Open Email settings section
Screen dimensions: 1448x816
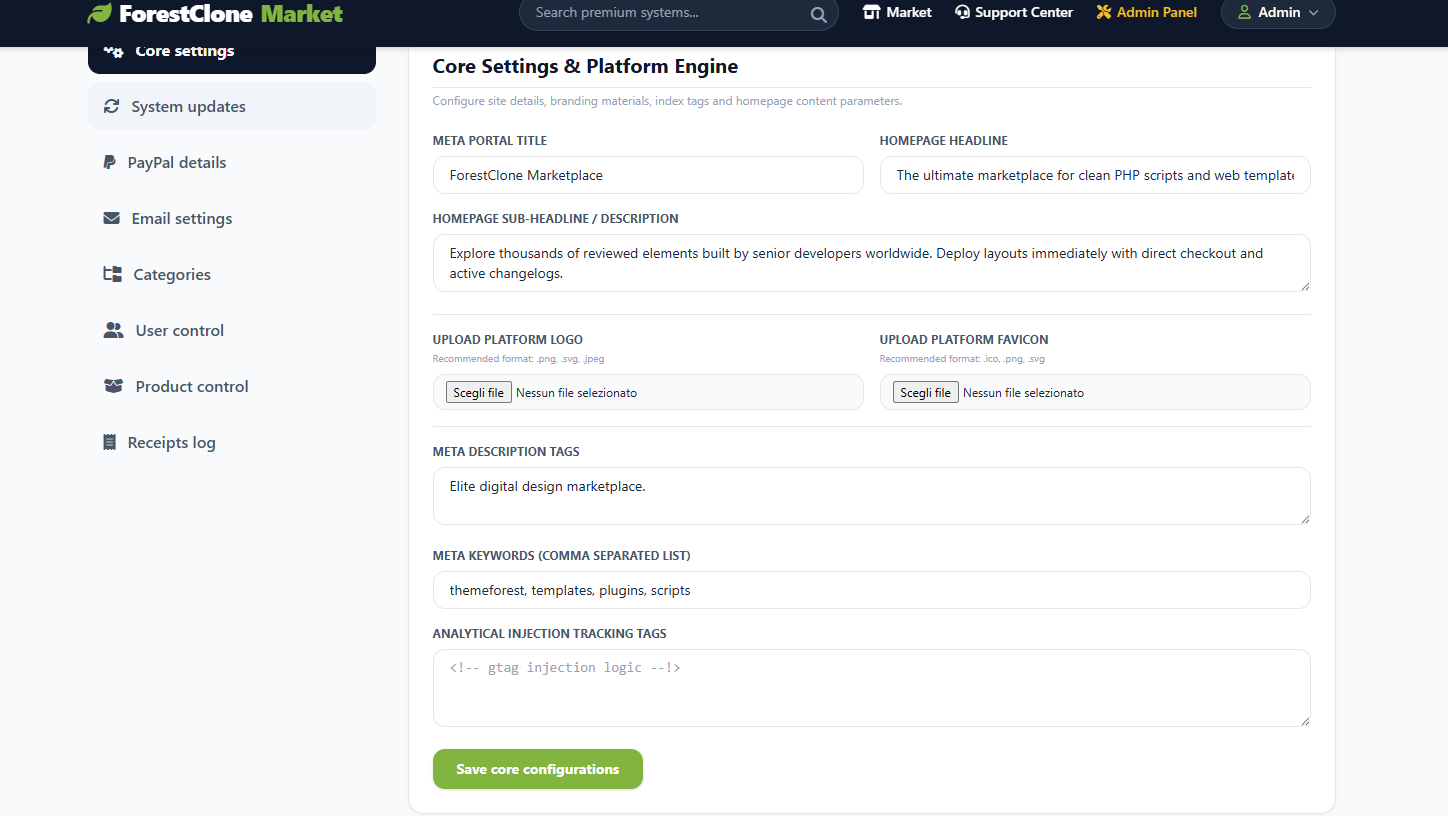(232, 218)
